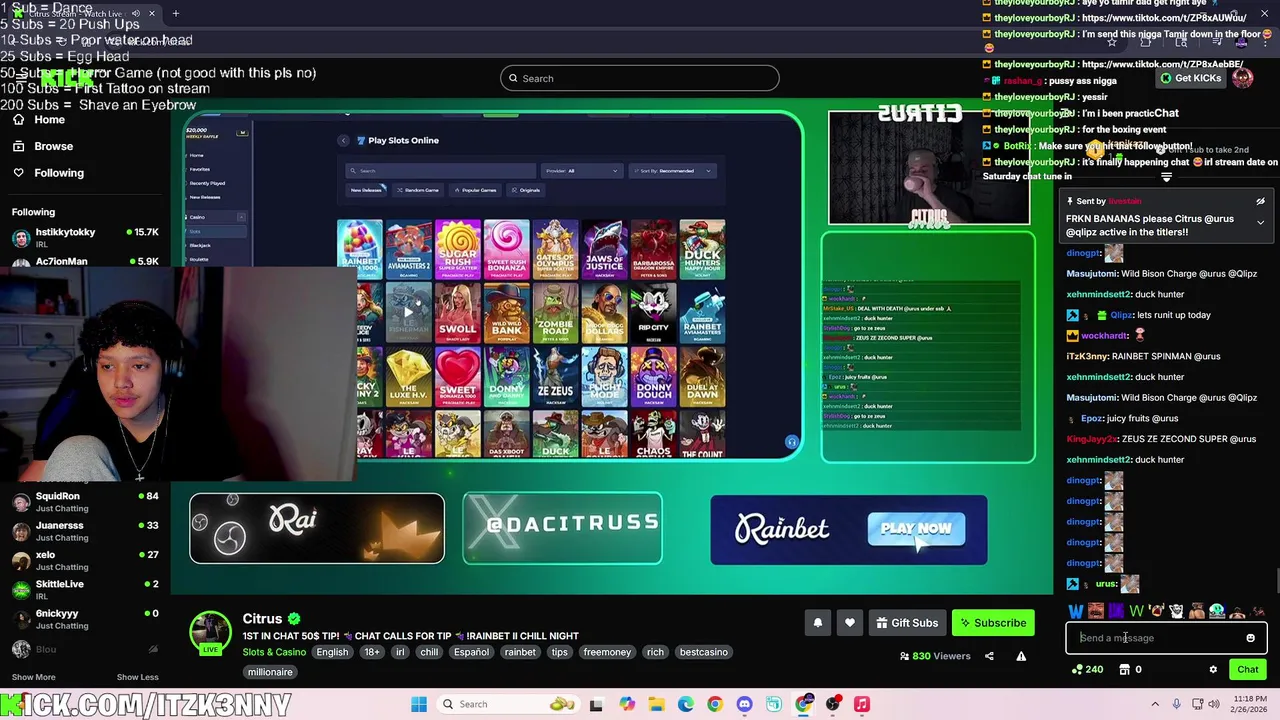Open Apple Music from the taskbar
Image resolution: width=1280 pixels, height=720 pixels.
[862, 704]
